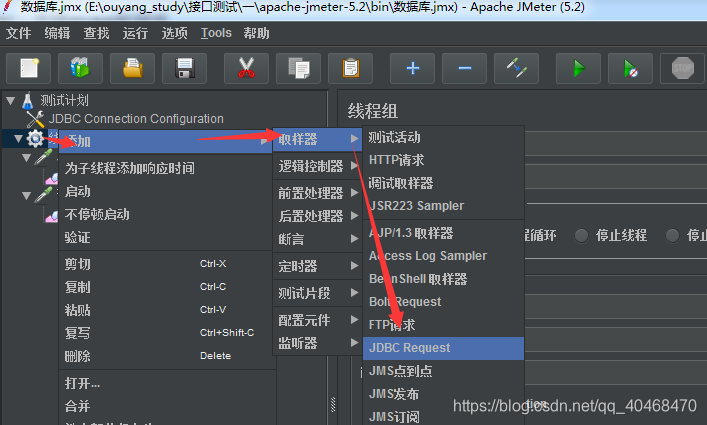Image resolution: width=707 pixels, height=425 pixels.
Task: Open the 编辑 menu
Action: [x=57, y=33]
